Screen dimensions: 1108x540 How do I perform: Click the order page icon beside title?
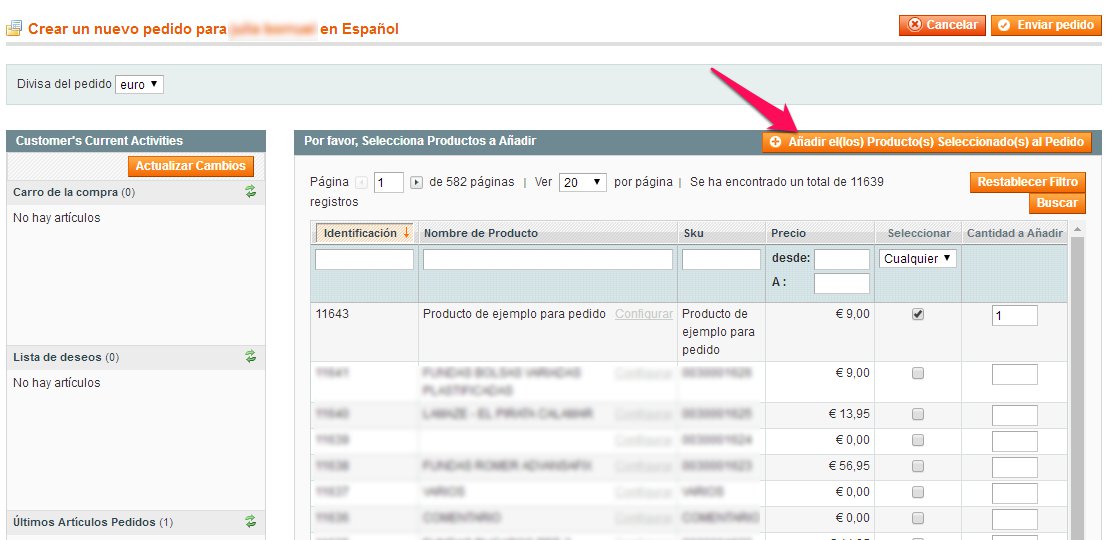[14, 29]
